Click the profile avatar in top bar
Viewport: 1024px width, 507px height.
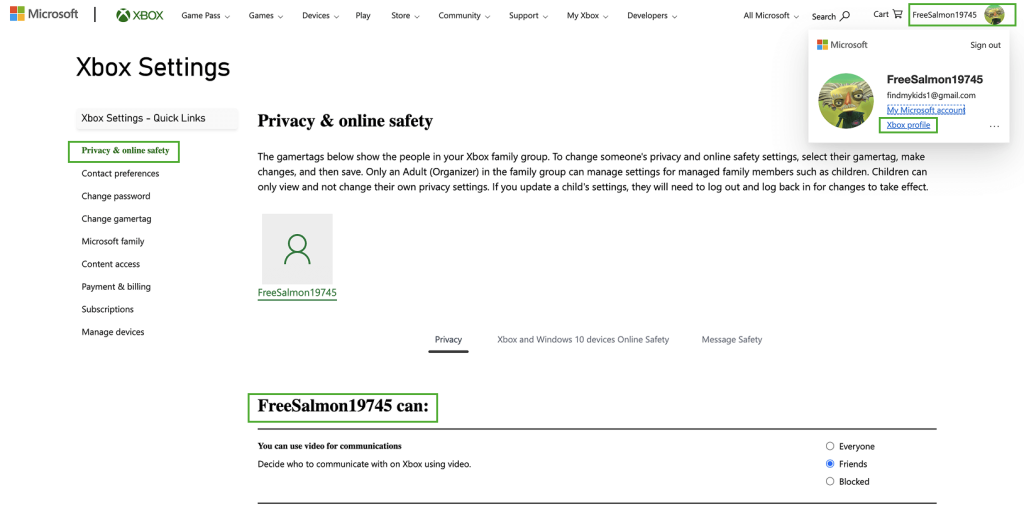pos(994,15)
